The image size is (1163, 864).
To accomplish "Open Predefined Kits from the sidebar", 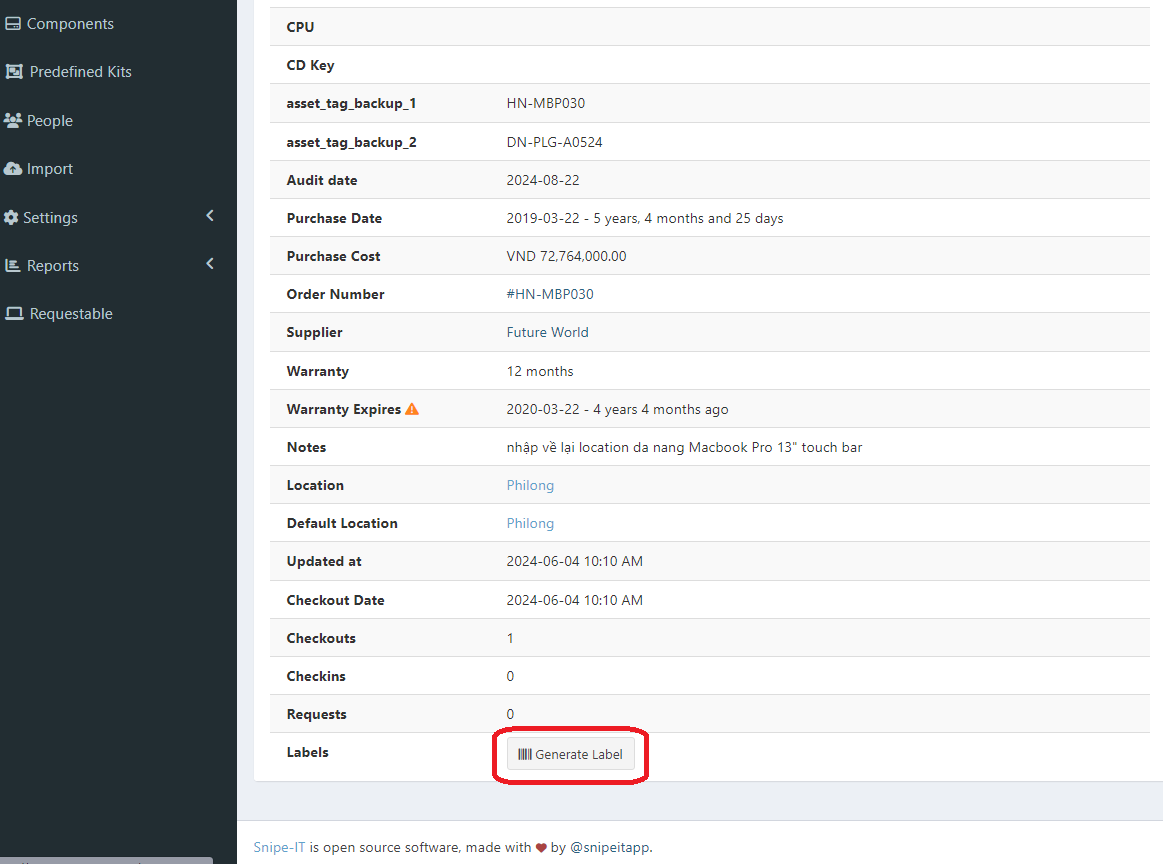I will (x=80, y=72).
